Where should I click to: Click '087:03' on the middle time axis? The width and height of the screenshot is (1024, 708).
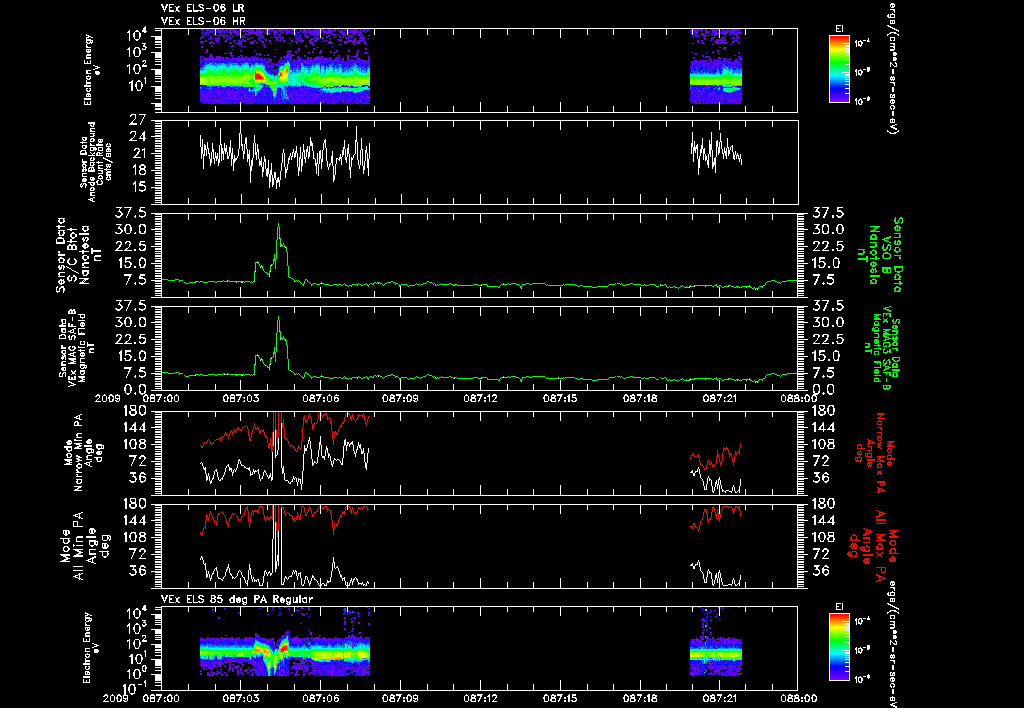[x=241, y=398]
